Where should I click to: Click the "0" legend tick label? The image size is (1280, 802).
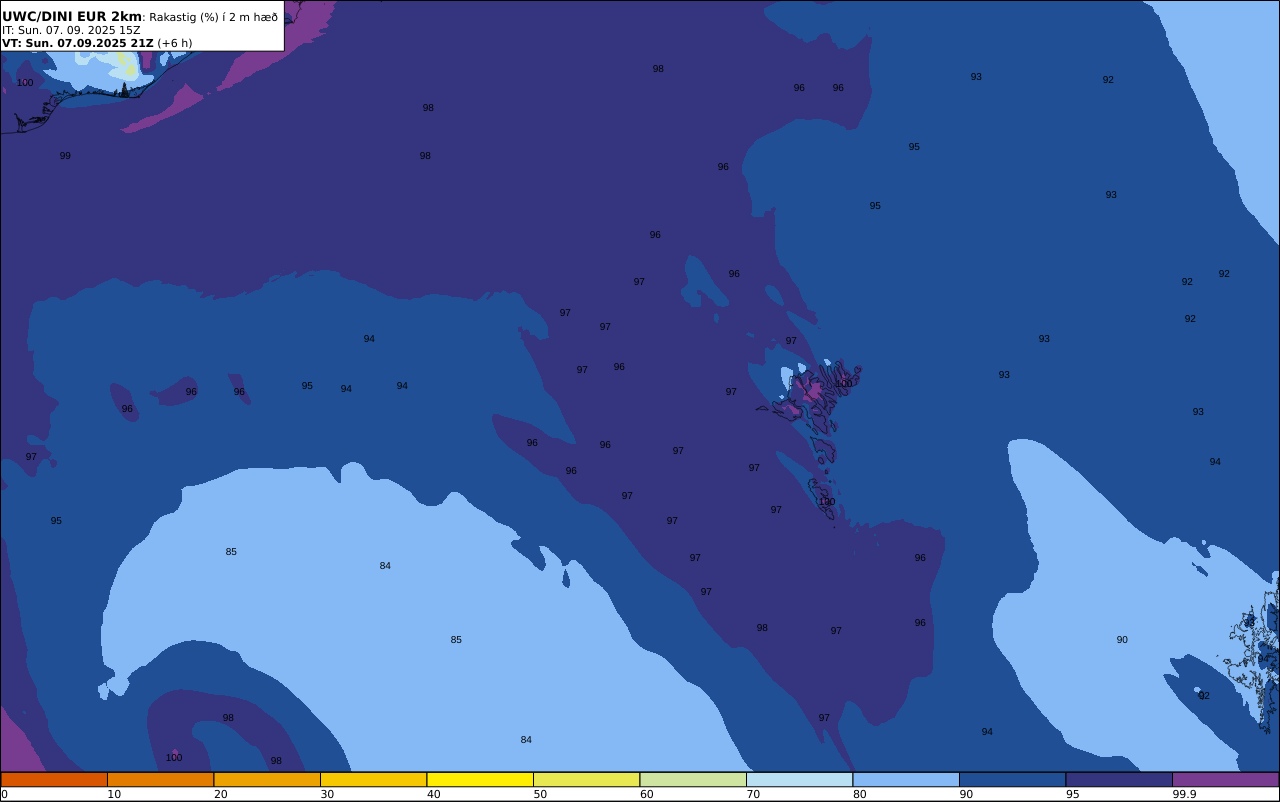4,794
